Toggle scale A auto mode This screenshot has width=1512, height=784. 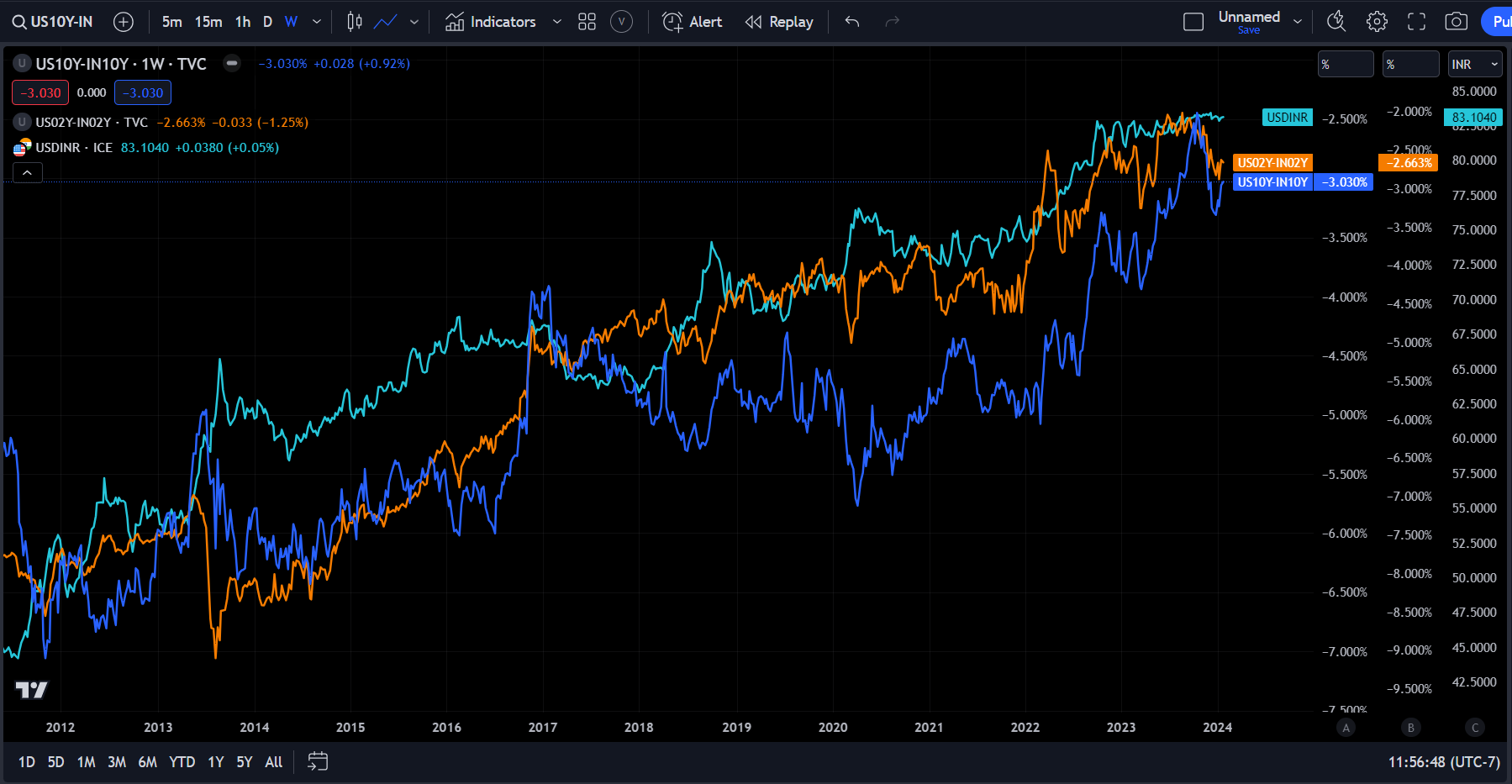[x=1346, y=728]
